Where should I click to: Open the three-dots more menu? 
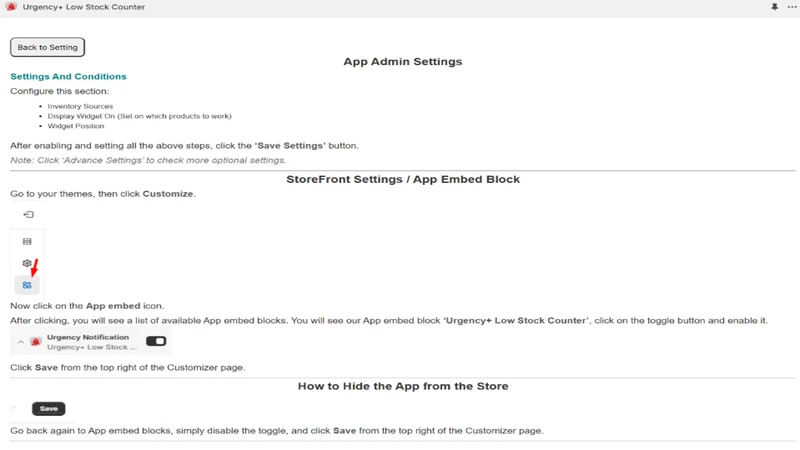pos(791,7)
